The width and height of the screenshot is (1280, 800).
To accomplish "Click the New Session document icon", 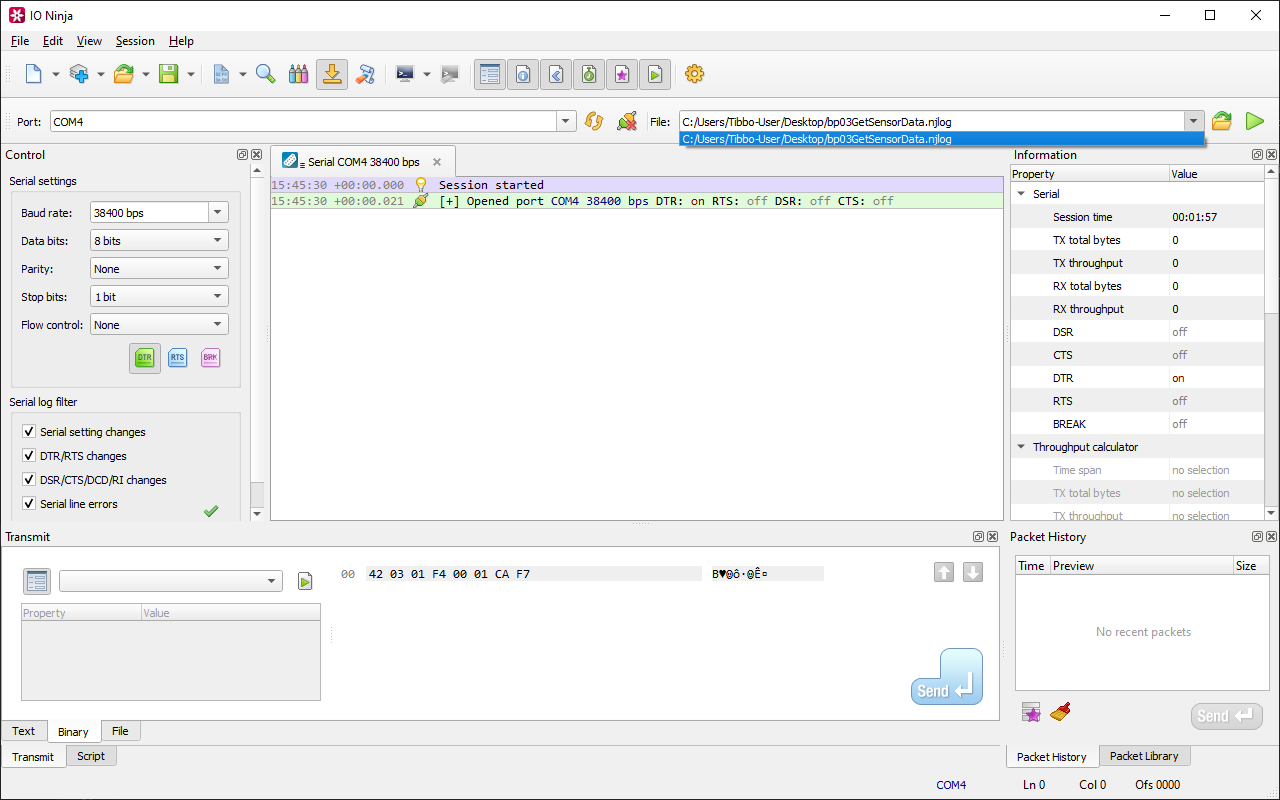I will [34, 74].
